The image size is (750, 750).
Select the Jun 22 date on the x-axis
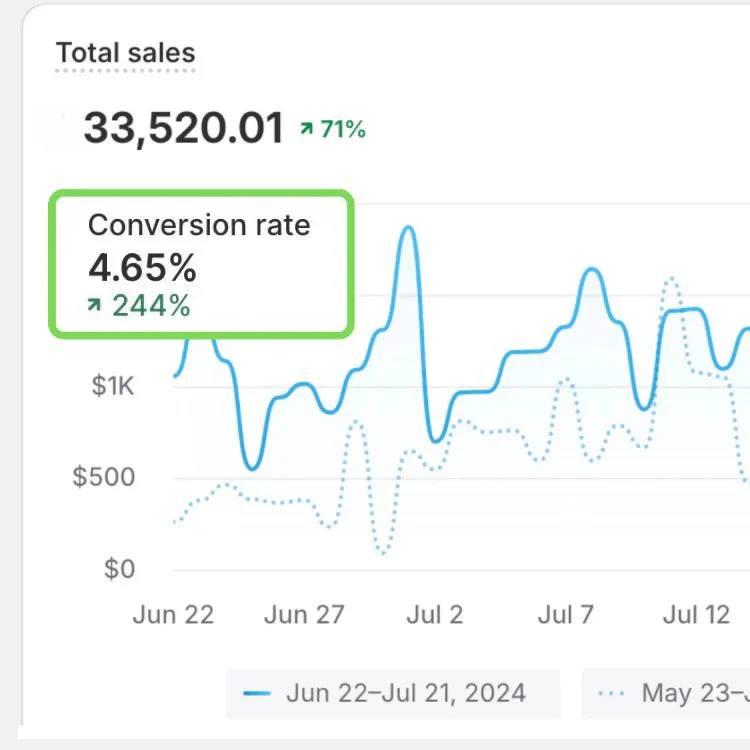click(173, 614)
